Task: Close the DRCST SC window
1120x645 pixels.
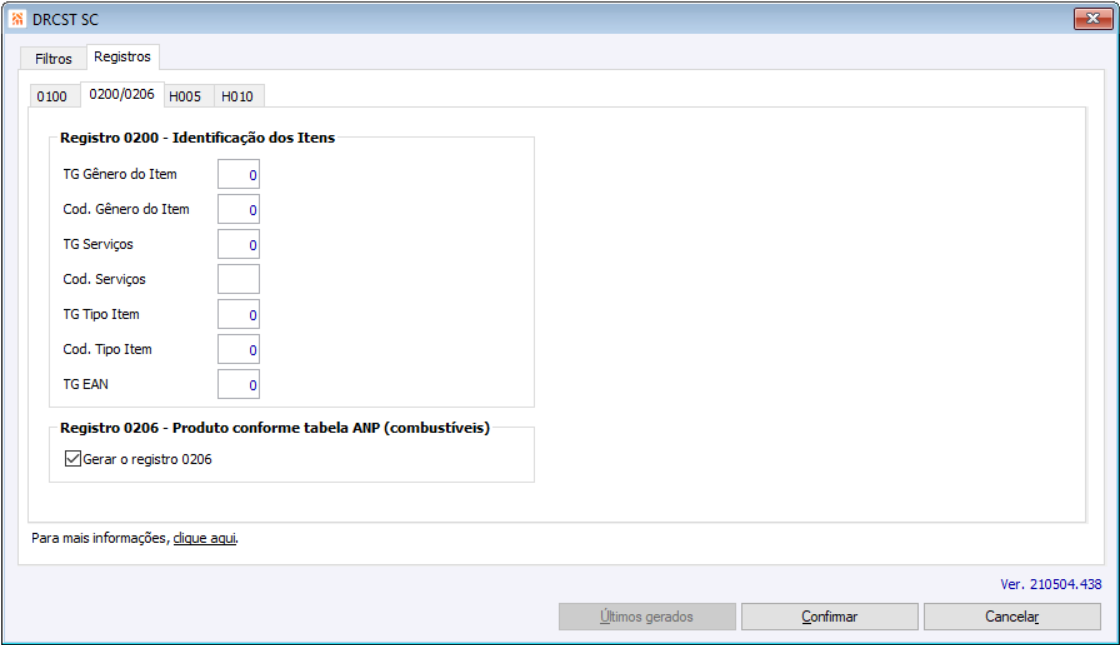Action: [x=1093, y=19]
